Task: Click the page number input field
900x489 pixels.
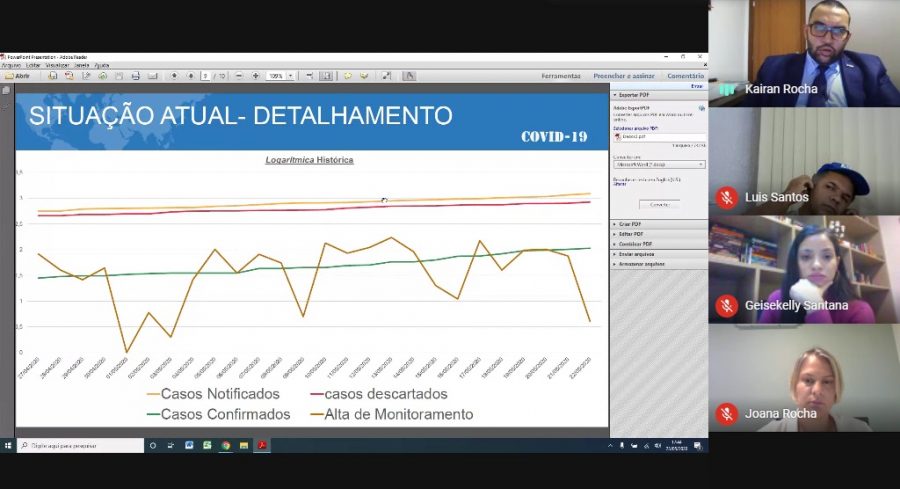Action: point(206,76)
